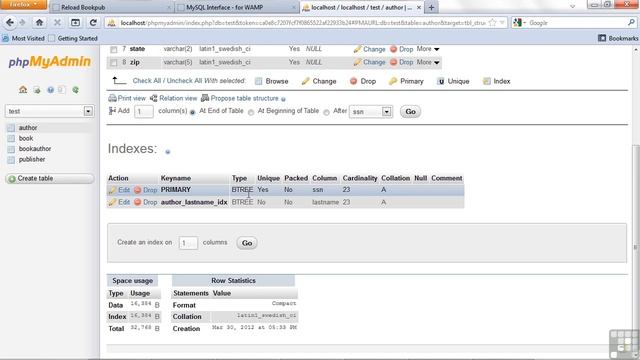Open the list all tabs arrow
640x360 pixels.
click(572, 6)
